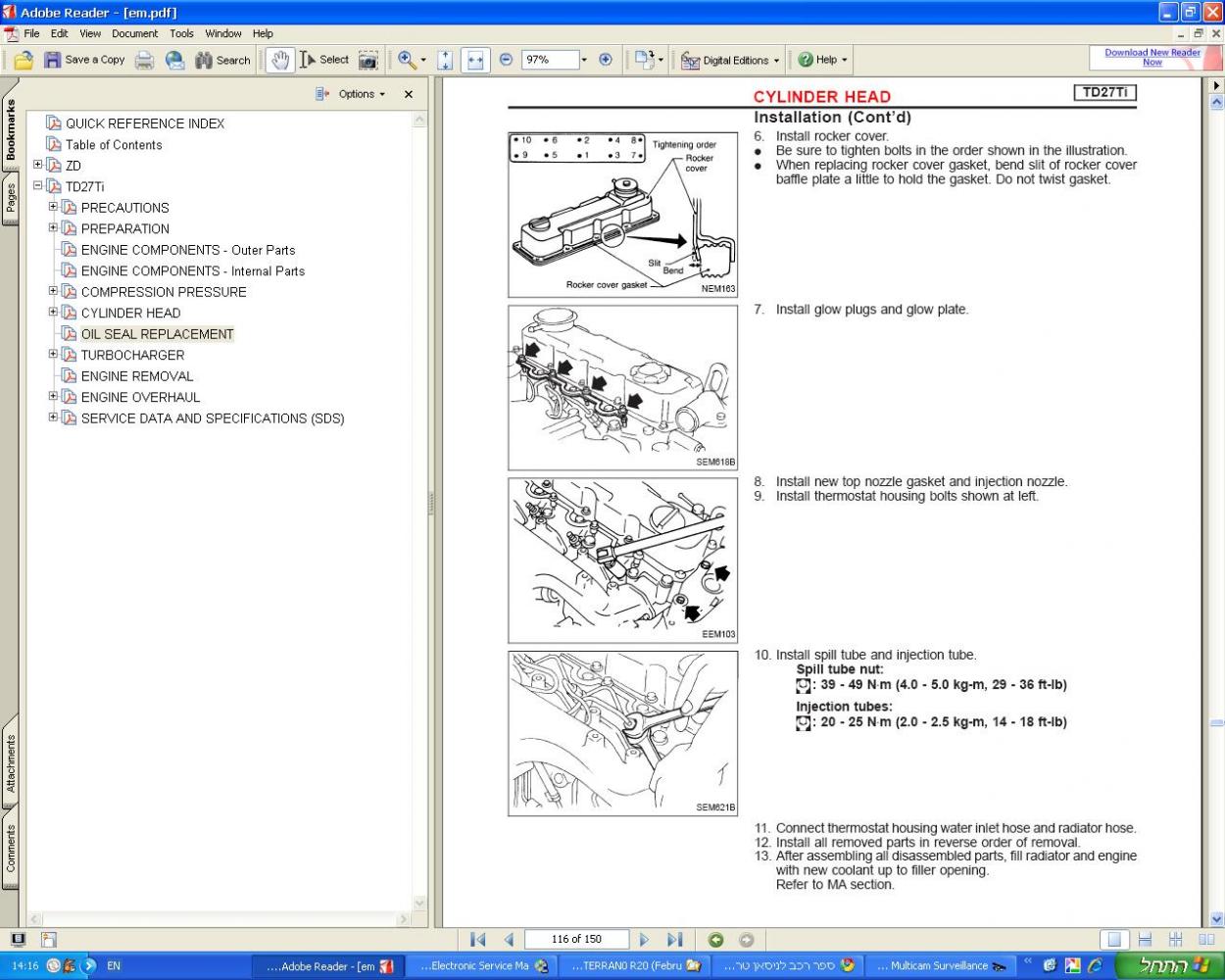Switch to continuous page layout view

1145,939
